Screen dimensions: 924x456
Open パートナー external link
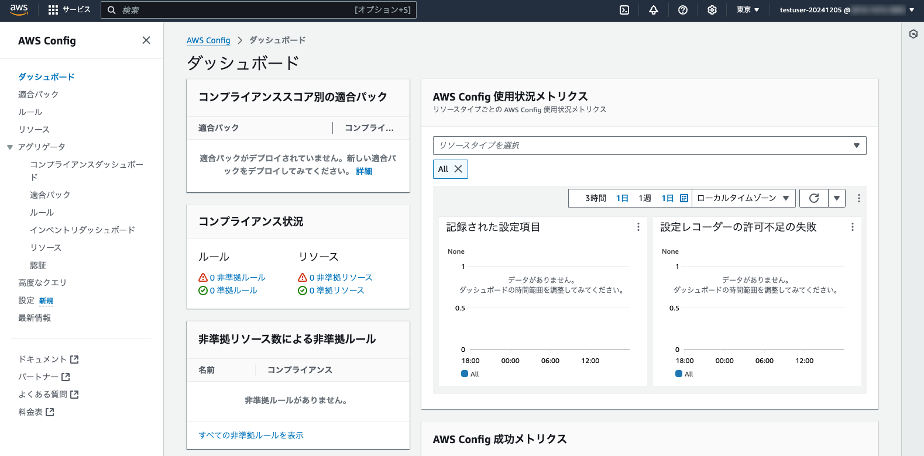pos(44,376)
